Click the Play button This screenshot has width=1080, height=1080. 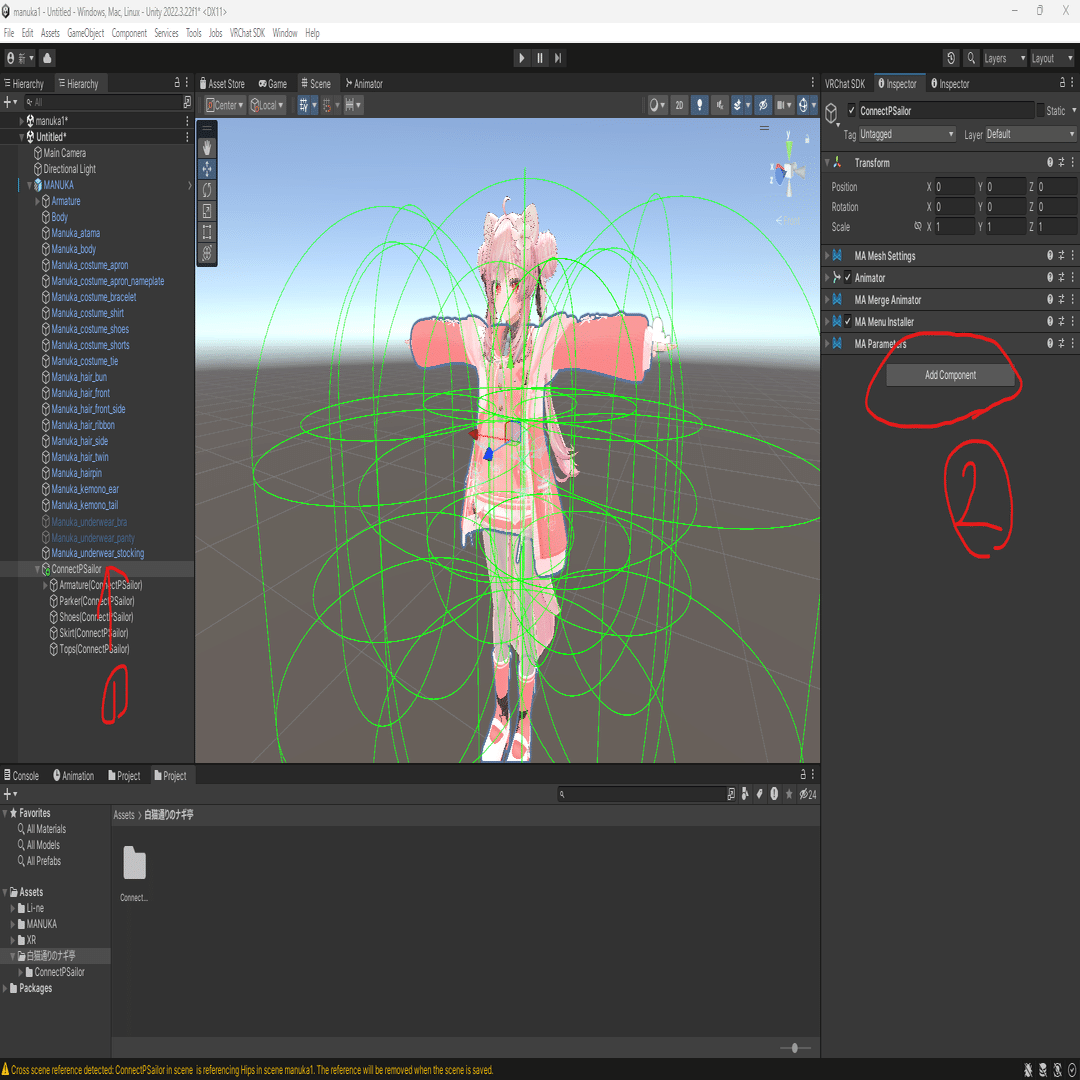coord(521,58)
